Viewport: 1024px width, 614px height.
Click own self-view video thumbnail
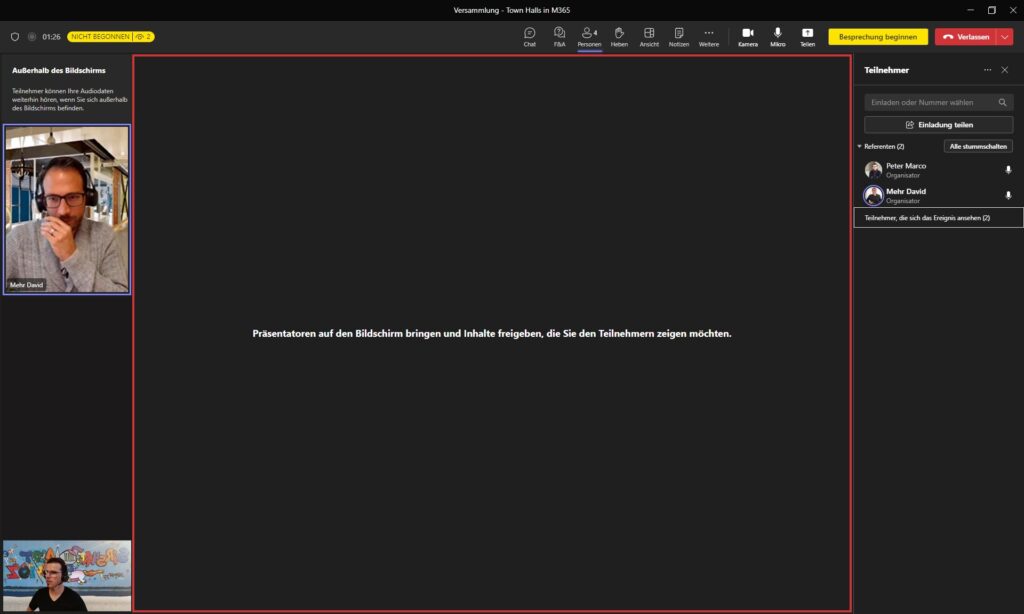pyautogui.click(x=67, y=575)
